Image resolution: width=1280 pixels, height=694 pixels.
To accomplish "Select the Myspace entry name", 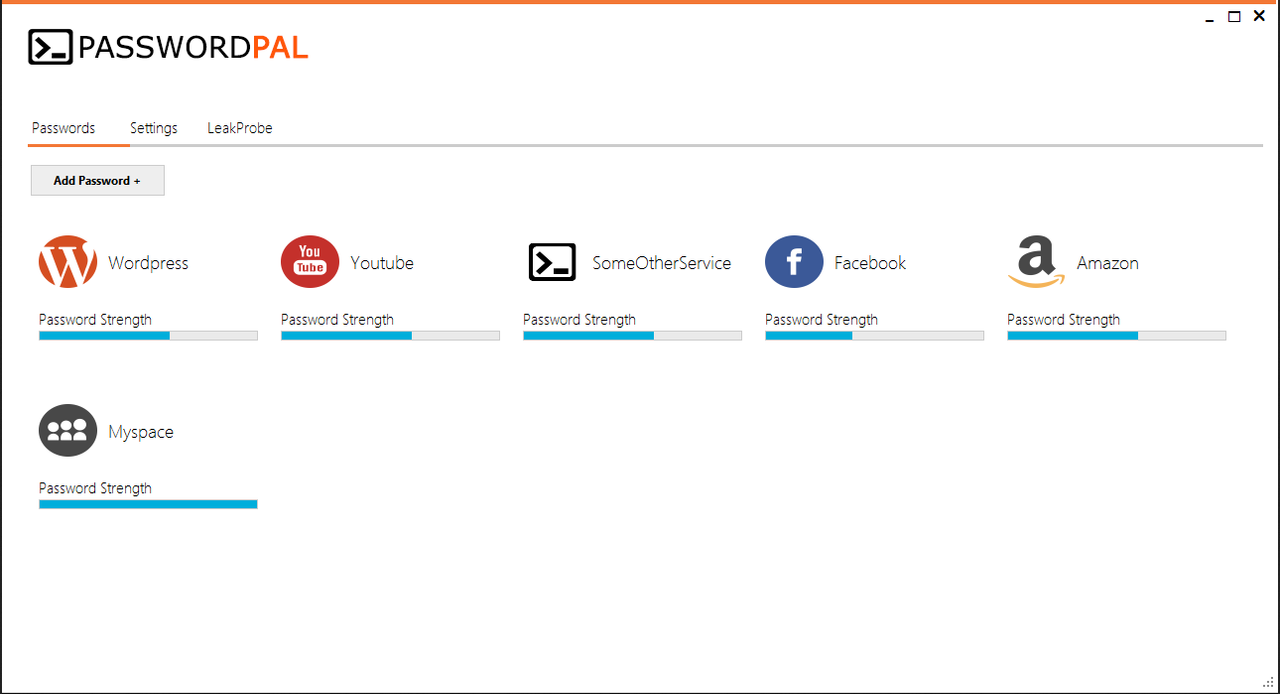I will 141,432.
